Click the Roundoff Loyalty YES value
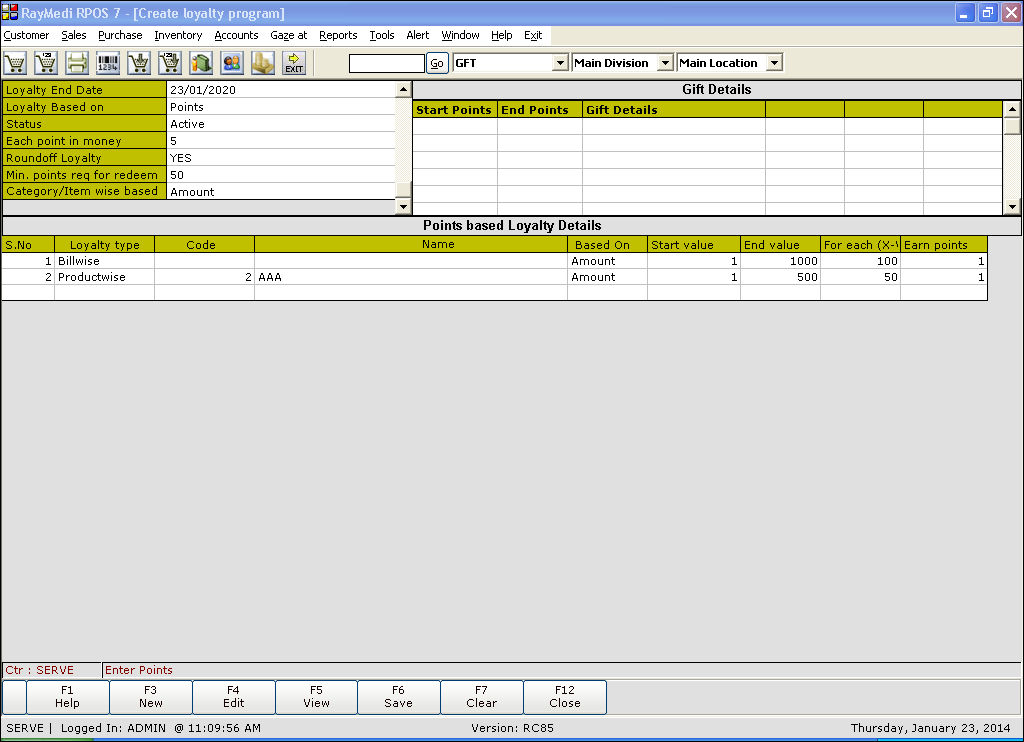Viewport: 1024px width, 742px height. 280,158
